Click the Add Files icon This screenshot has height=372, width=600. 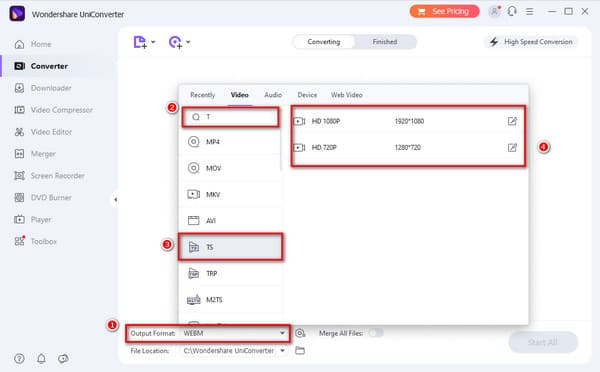(140, 42)
